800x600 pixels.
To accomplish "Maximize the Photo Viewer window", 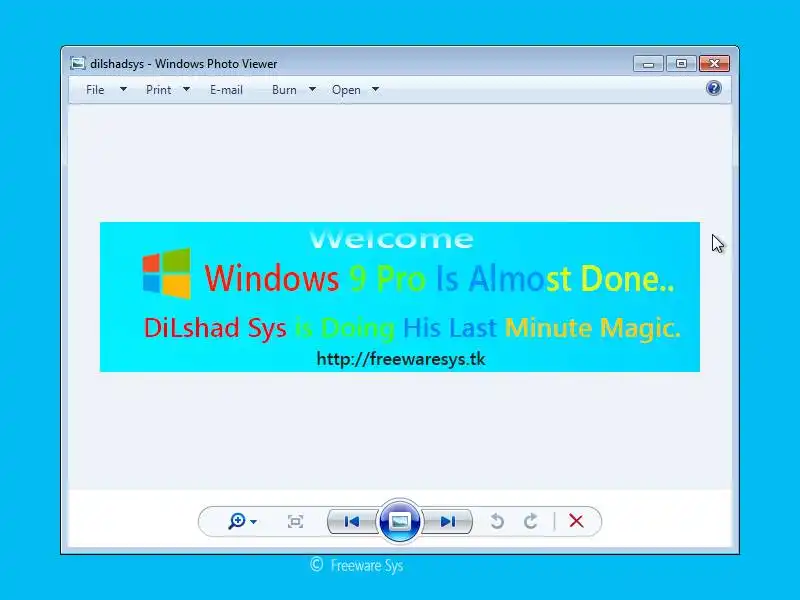I will coord(681,64).
